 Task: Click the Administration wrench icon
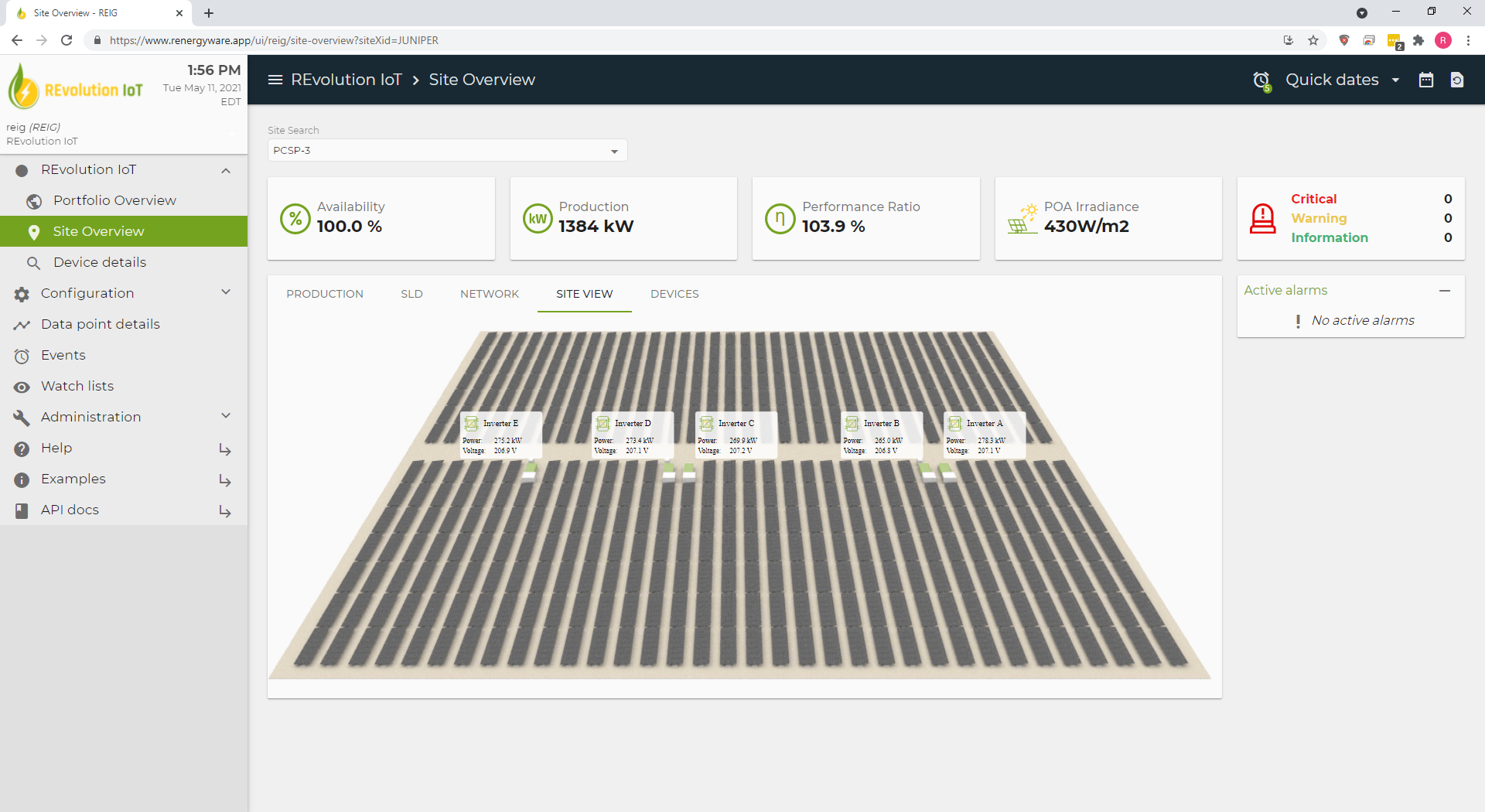click(22, 418)
